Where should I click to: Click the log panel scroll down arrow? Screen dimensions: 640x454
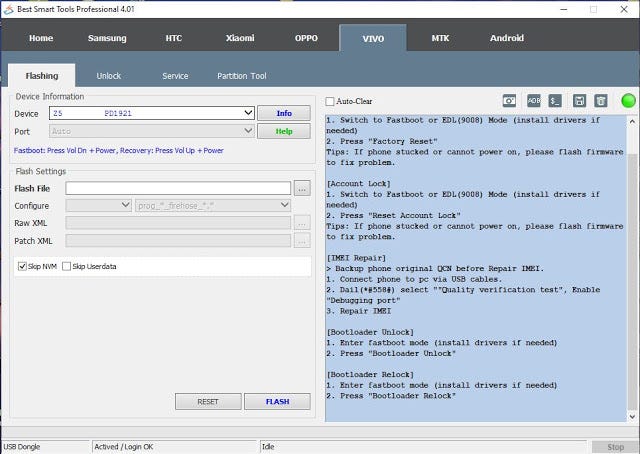(x=632, y=416)
